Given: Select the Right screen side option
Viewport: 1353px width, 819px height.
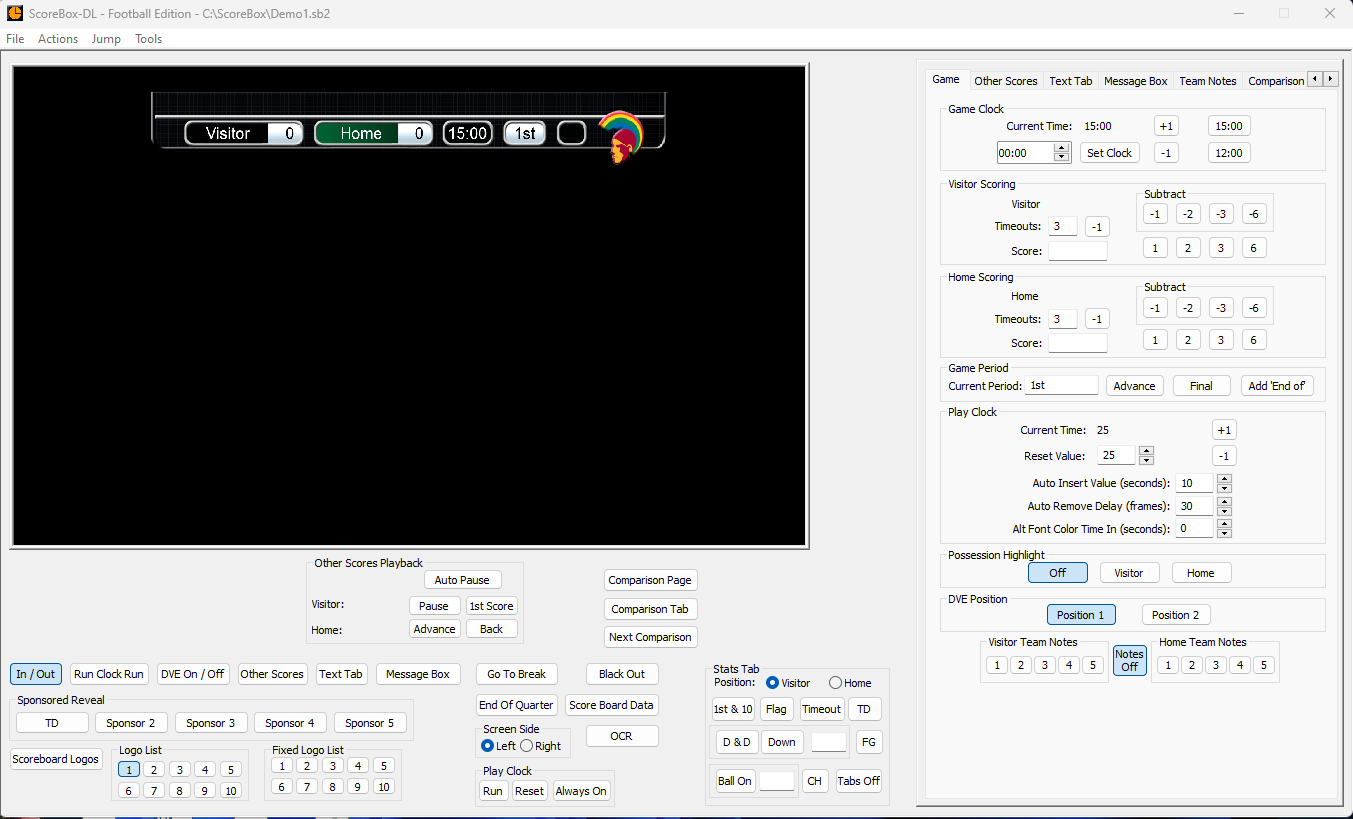Looking at the screenshot, I should pyautogui.click(x=527, y=744).
